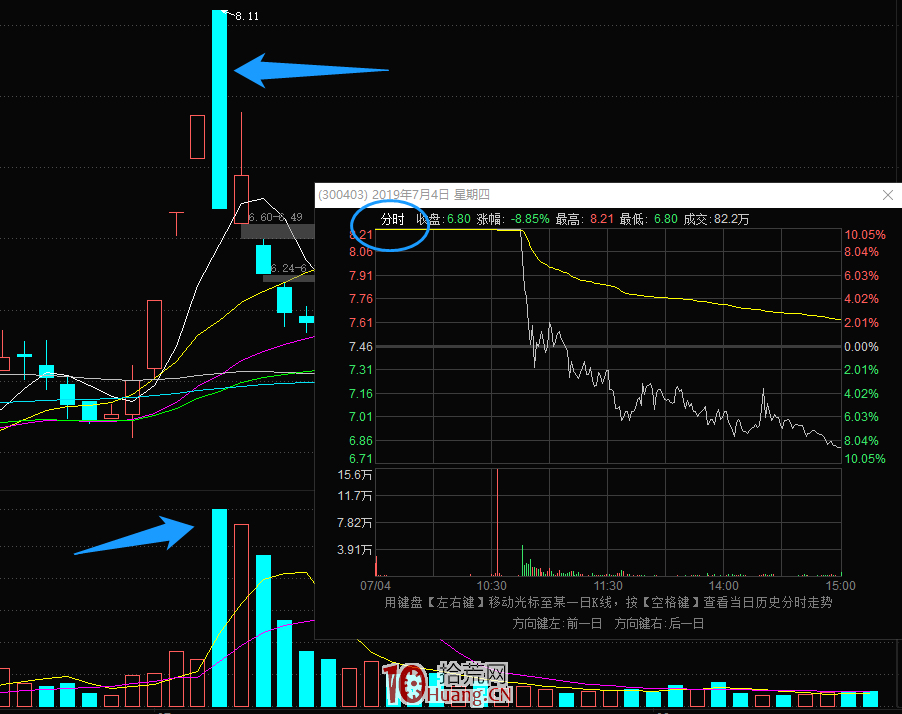
Task: Click the 7.01 price axis label
Action: 361,417
